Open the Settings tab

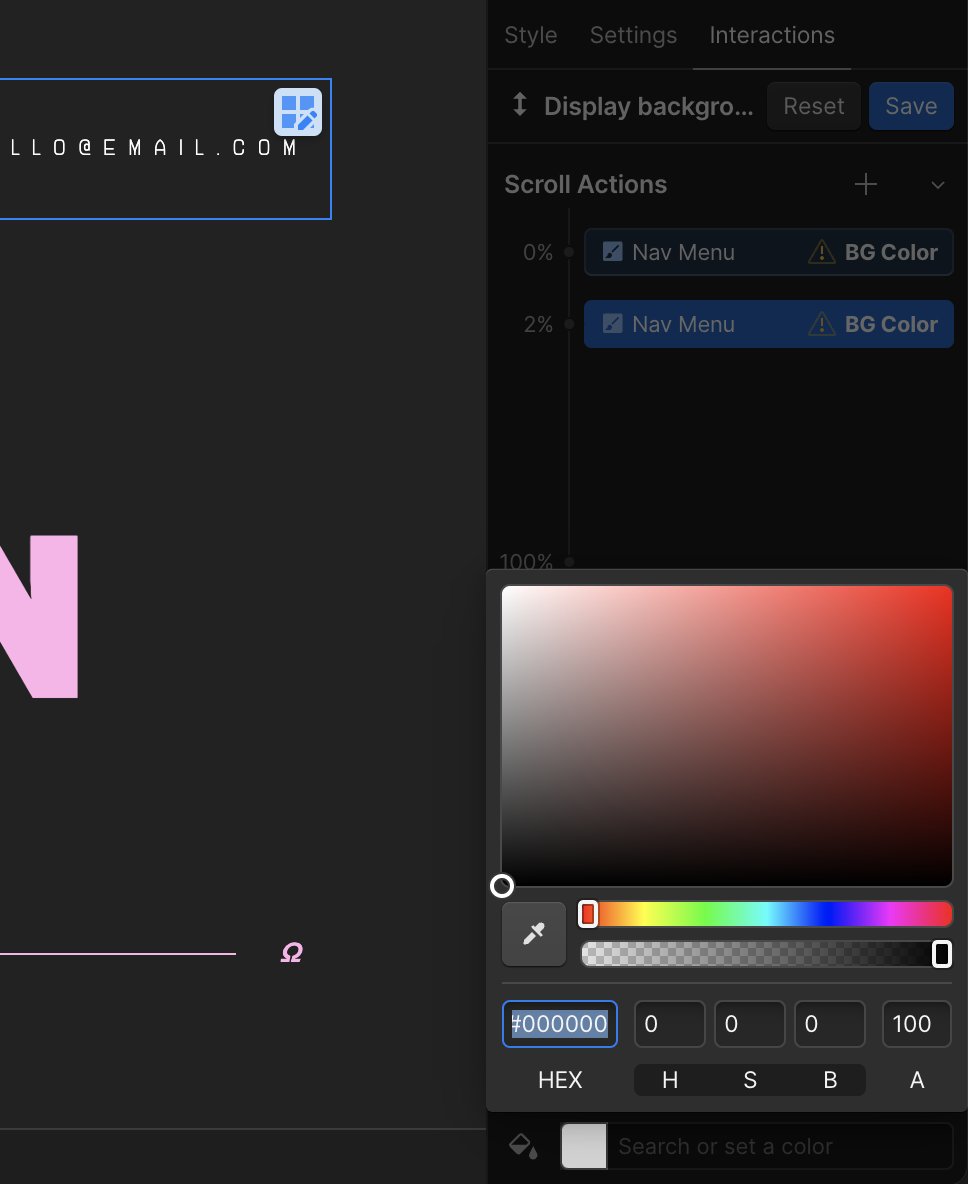[x=632, y=35]
